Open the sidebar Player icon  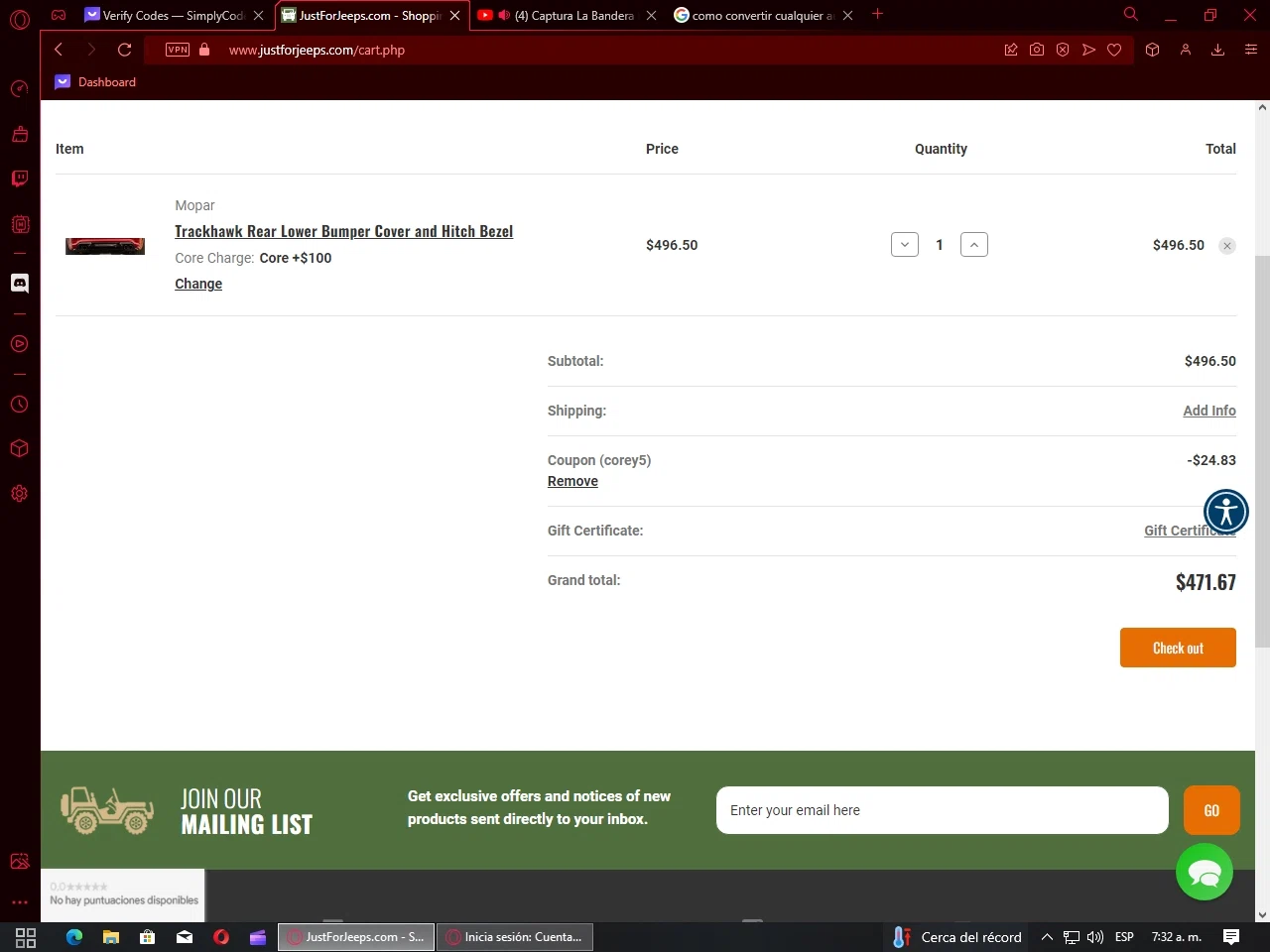tap(19, 344)
